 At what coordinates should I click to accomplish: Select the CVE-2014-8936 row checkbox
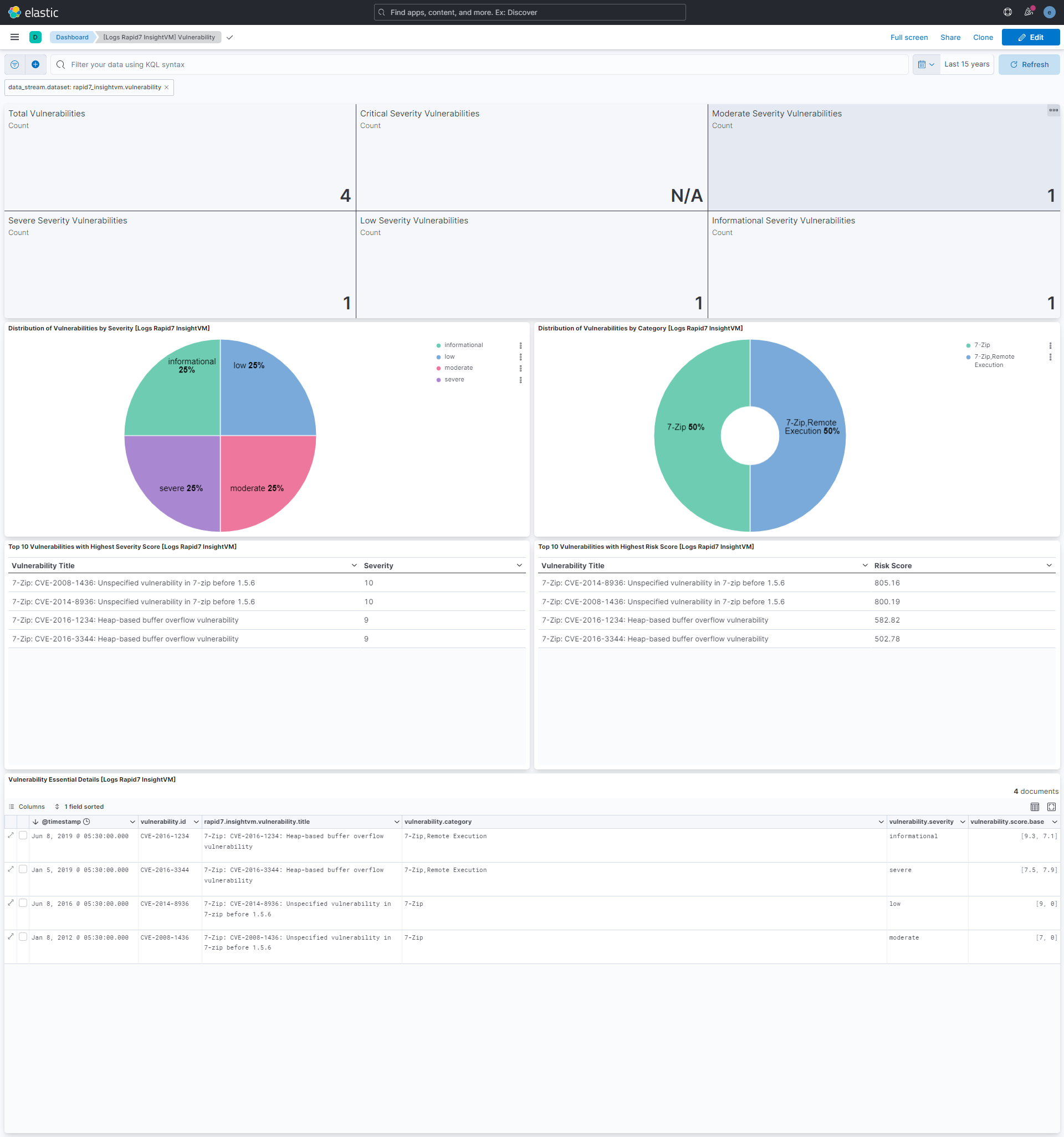(23, 904)
